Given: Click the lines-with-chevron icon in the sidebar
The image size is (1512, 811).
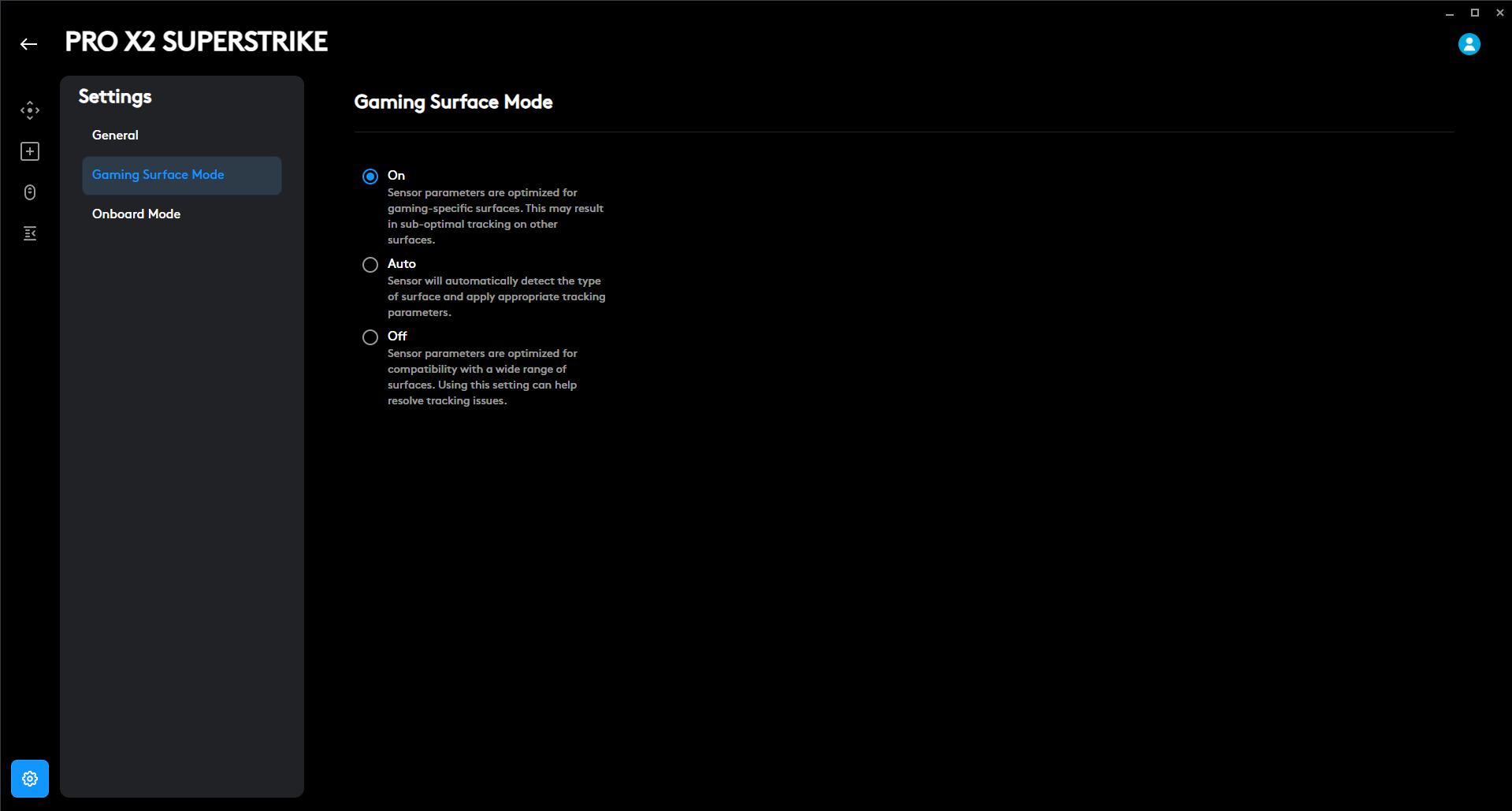Looking at the screenshot, I should click(30, 233).
